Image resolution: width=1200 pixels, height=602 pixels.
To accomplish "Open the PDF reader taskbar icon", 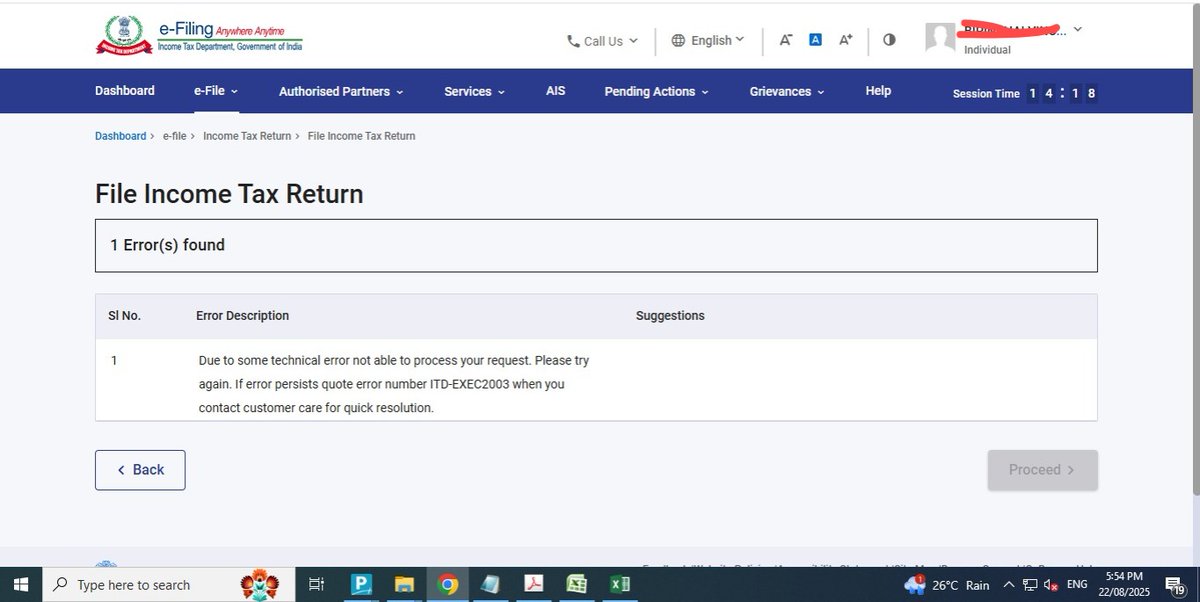I will coord(534,585).
